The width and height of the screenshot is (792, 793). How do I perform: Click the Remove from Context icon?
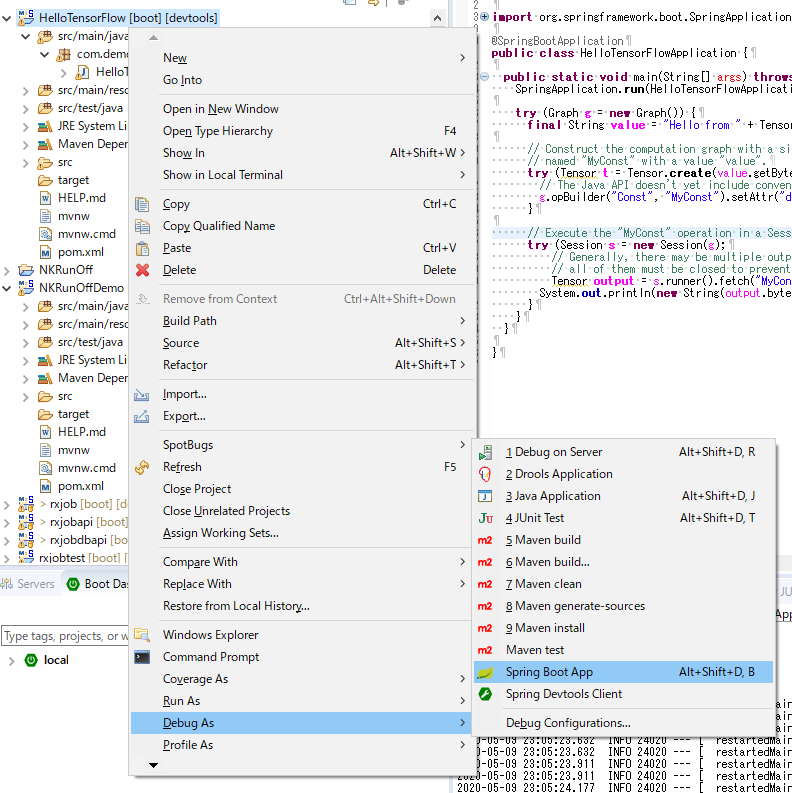click(x=143, y=299)
